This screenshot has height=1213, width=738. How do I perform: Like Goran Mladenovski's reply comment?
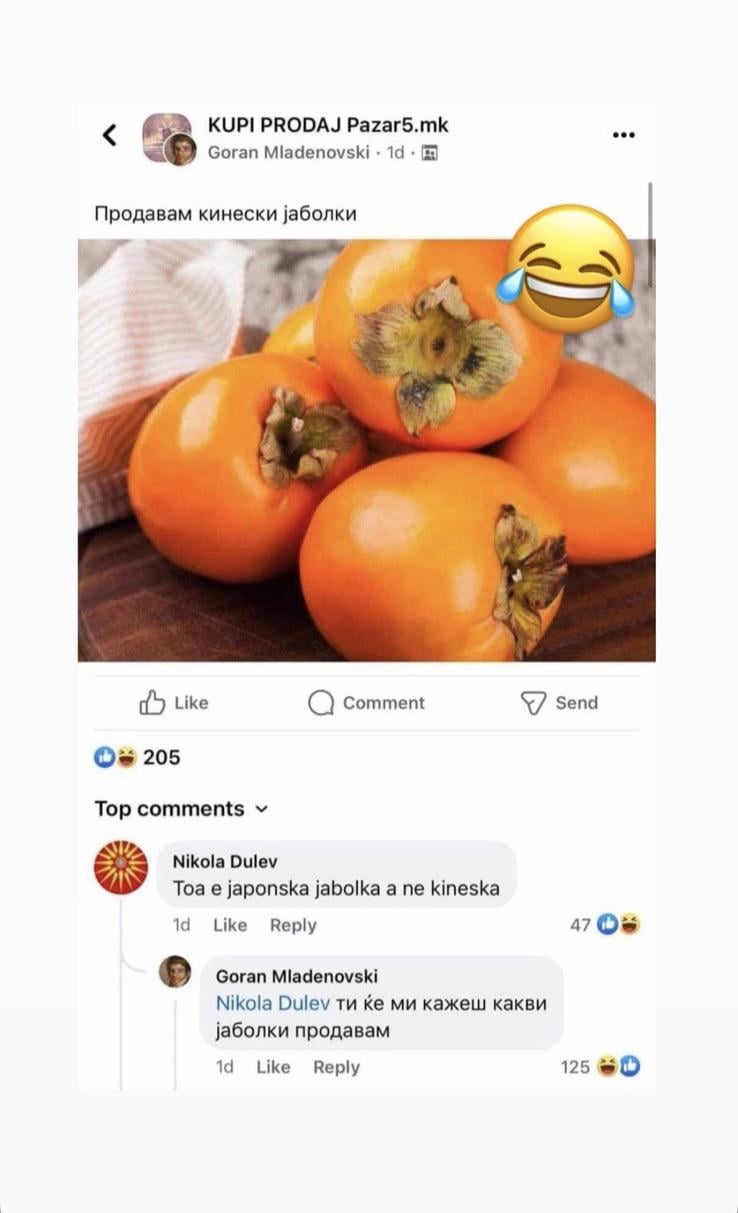tap(273, 1067)
